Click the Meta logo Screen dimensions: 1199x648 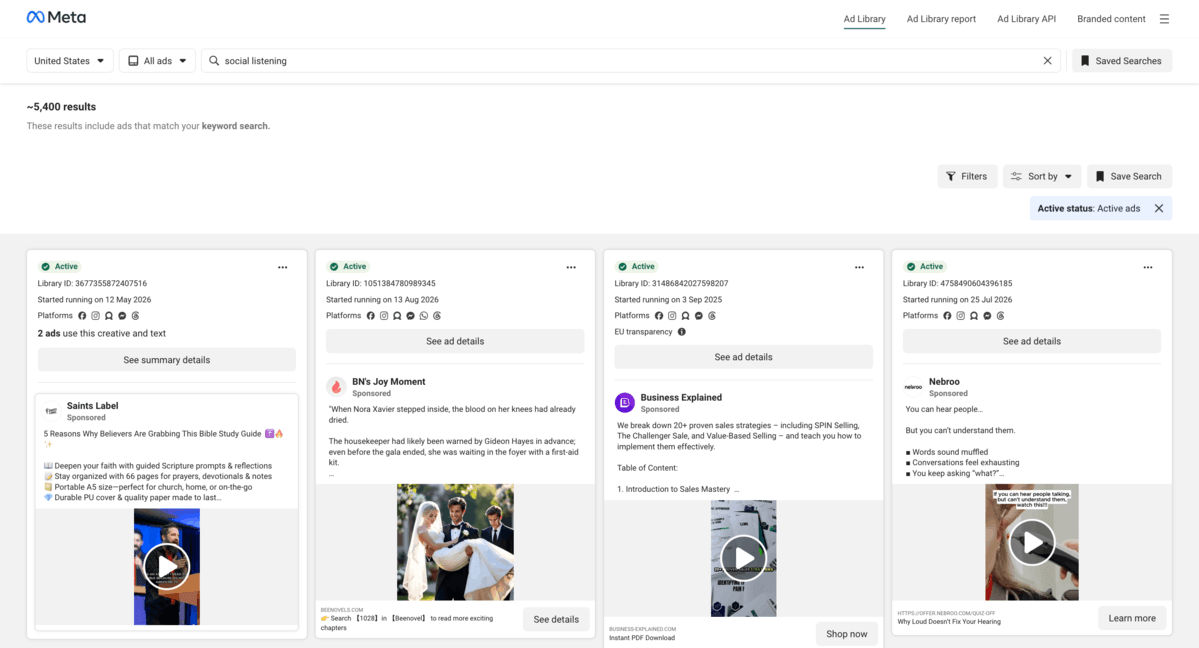(x=56, y=18)
